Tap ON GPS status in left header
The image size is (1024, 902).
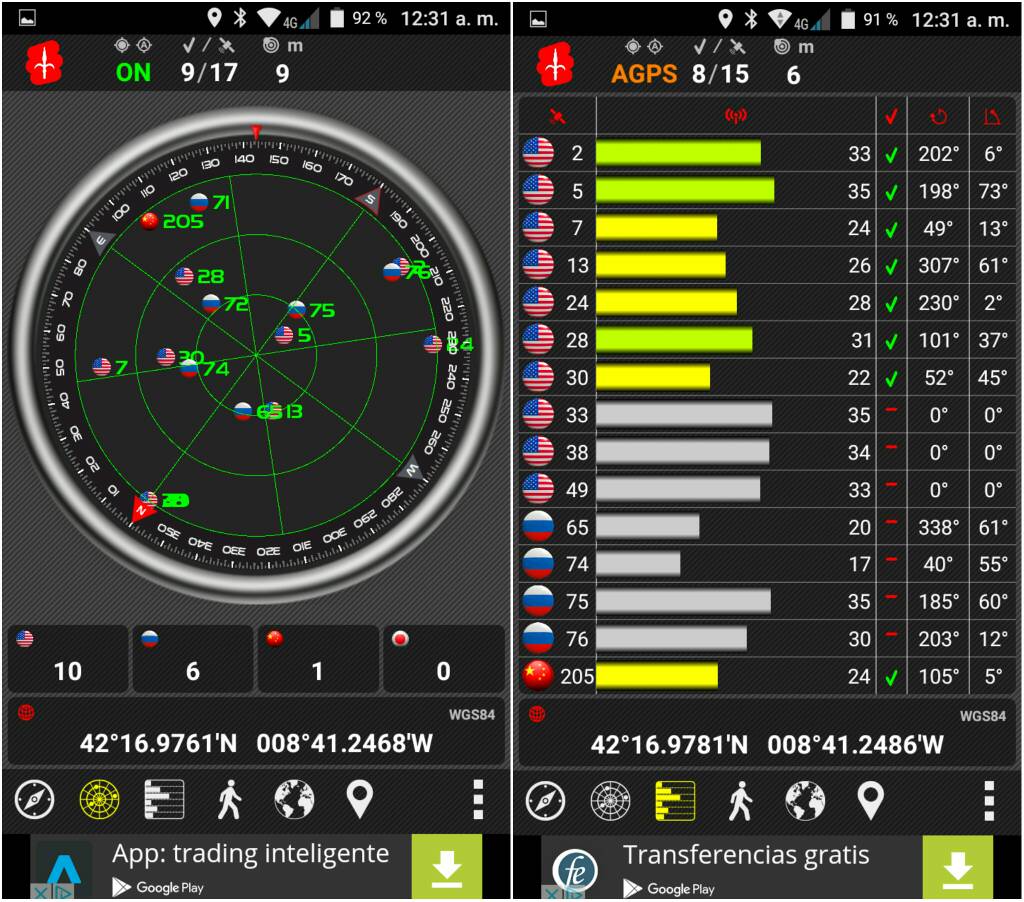(x=133, y=72)
